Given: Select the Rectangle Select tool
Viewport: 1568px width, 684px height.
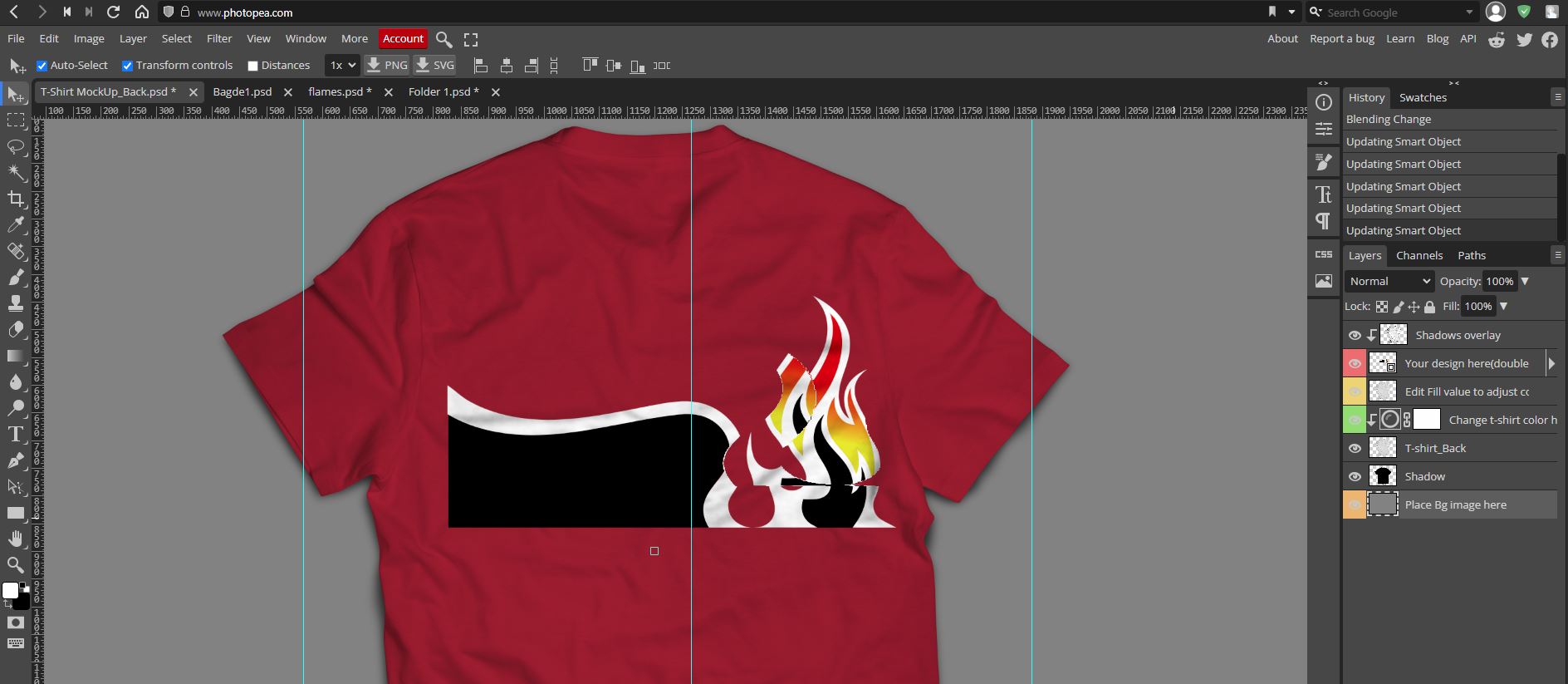Looking at the screenshot, I should [x=16, y=120].
